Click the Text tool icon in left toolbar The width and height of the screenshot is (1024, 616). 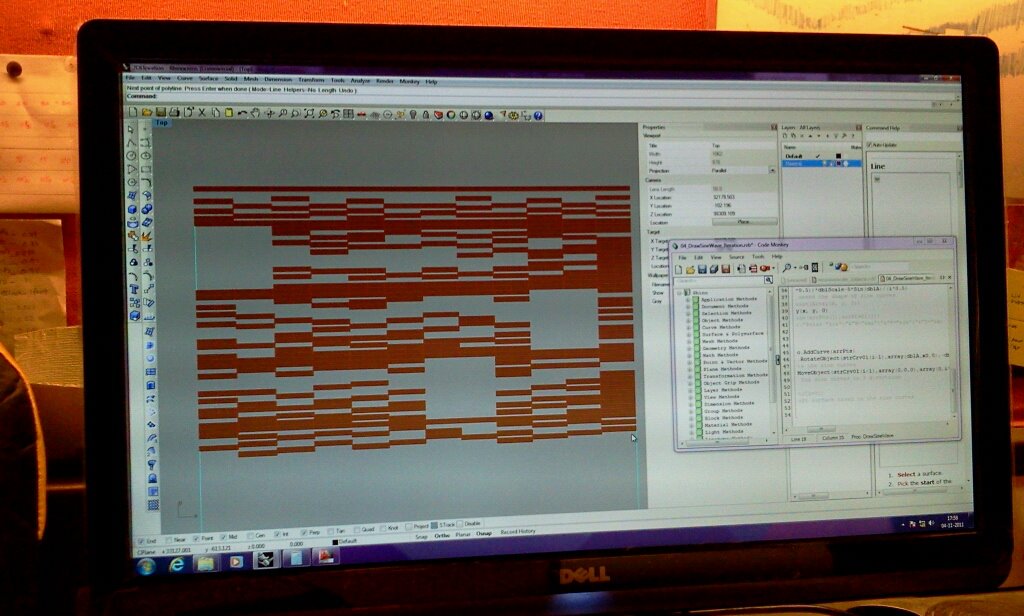tap(134, 289)
